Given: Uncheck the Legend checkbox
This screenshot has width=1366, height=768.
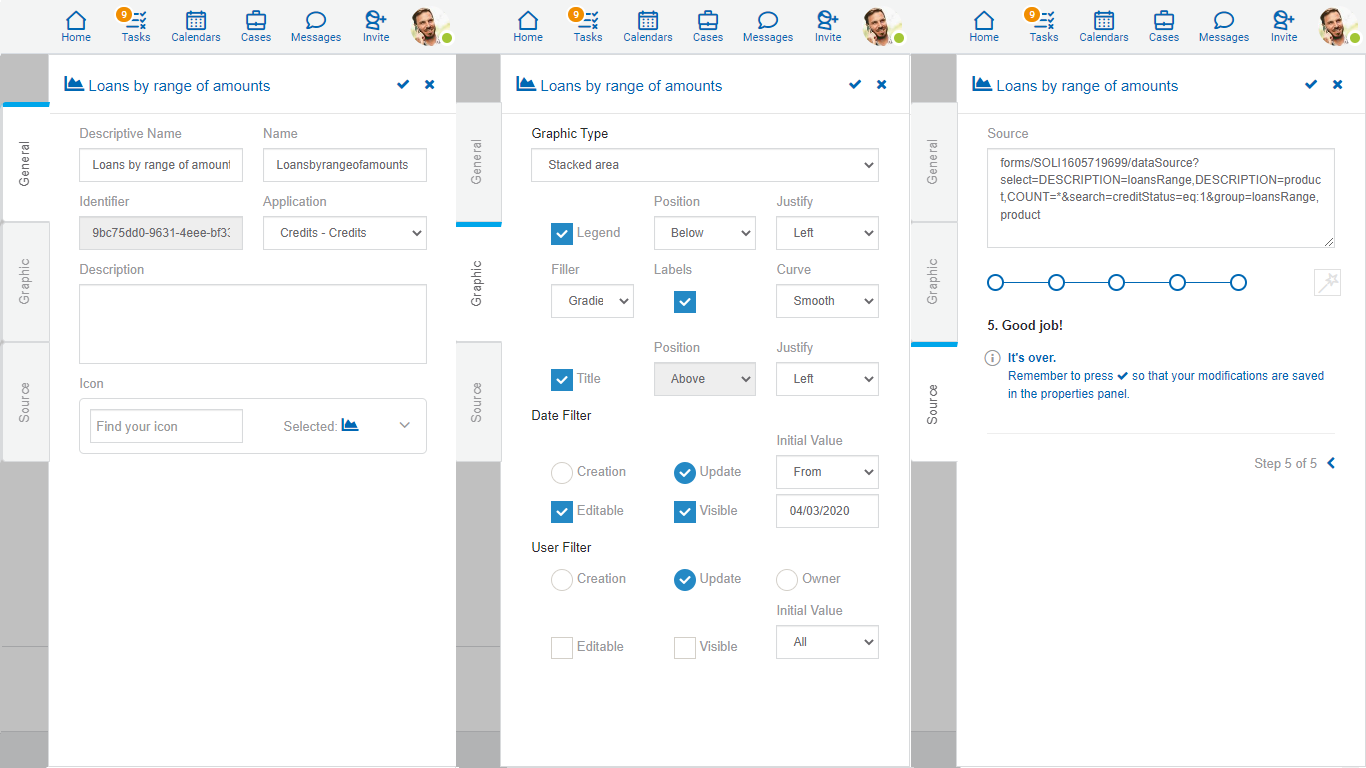Looking at the screenshot, I should click(562, 233).
